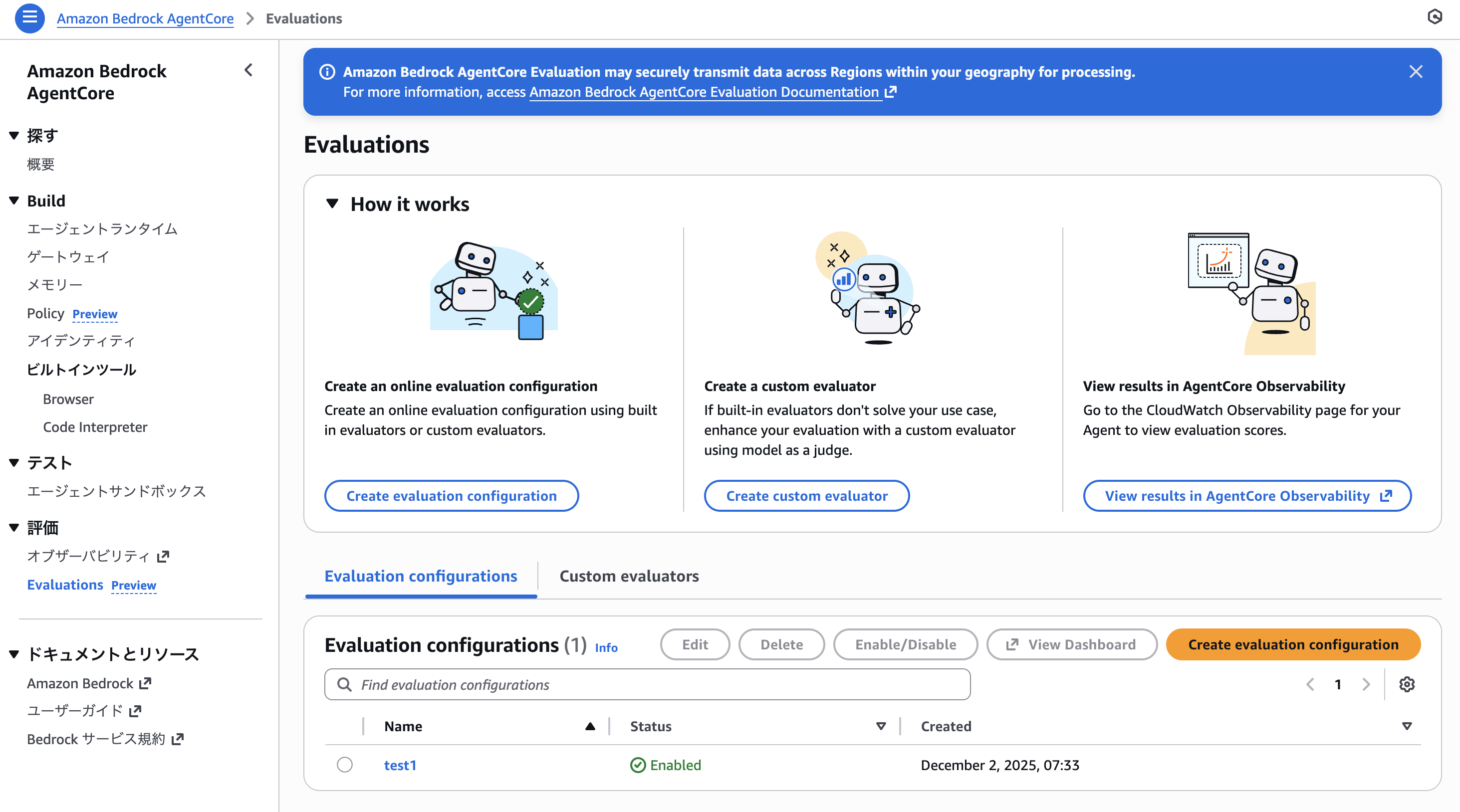Collapse ドキュメントとリソース sidebar section
Viewport: 1460px width, 812px height.
[x=15, y=654]
